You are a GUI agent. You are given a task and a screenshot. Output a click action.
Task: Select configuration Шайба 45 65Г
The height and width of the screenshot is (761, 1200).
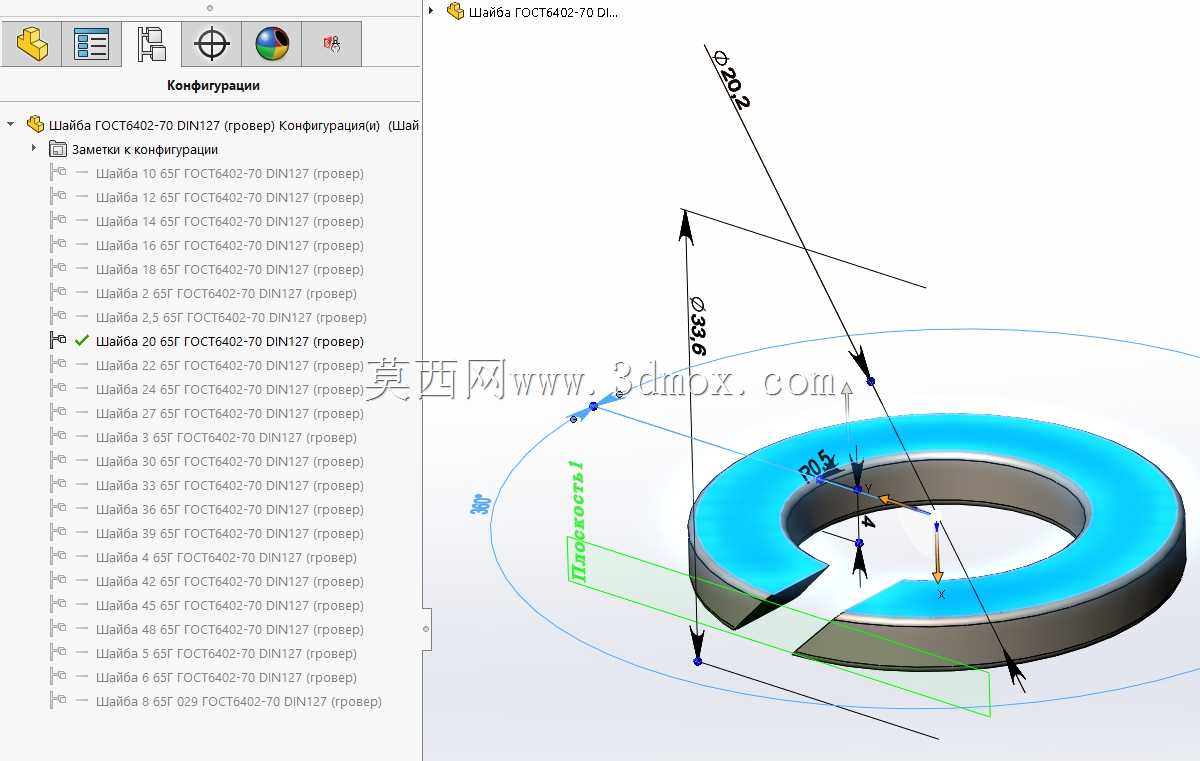(230, 605)
